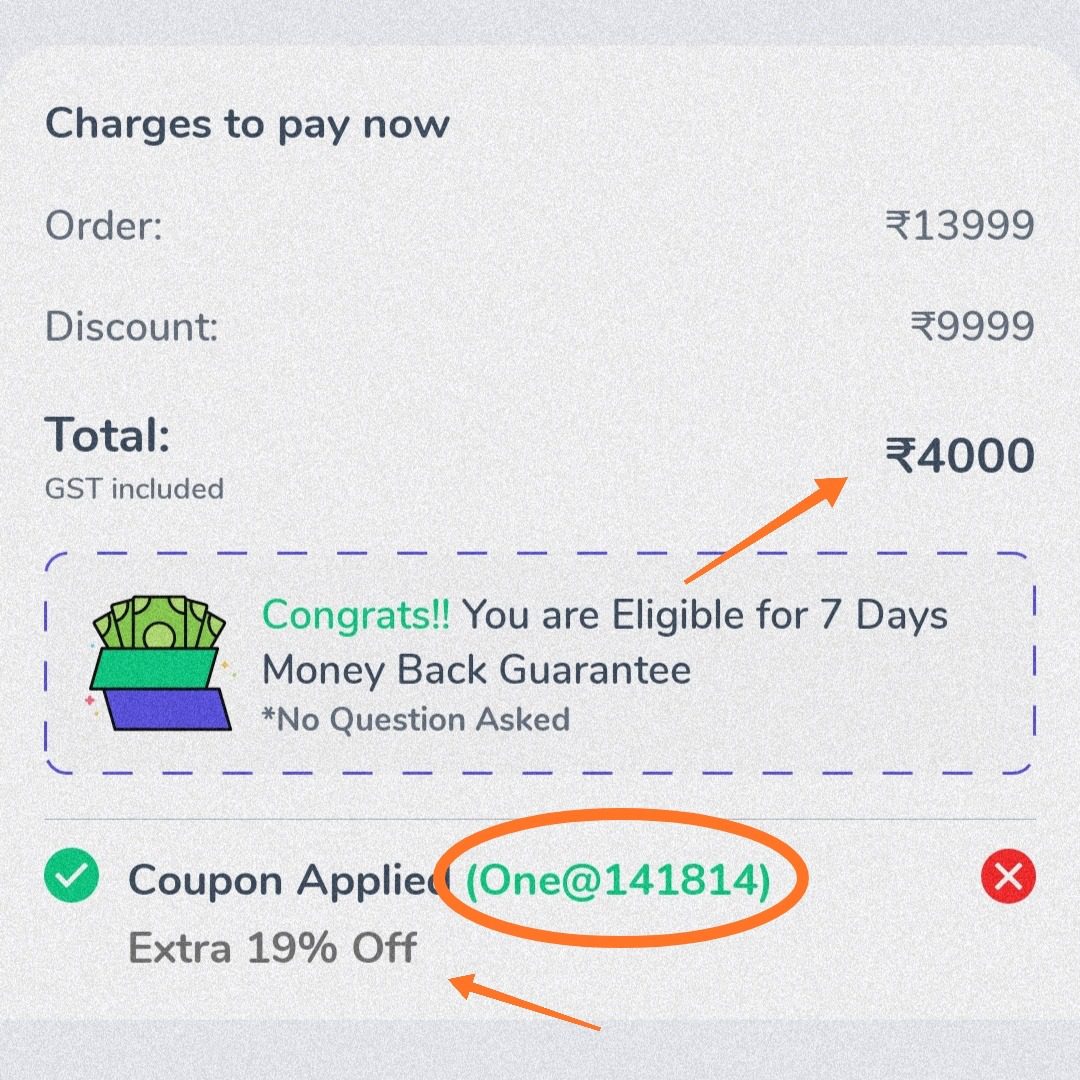1080x1080 pixels.
Task: Click the Discount amount ₹9999
Action: click(x=972, y=326)
